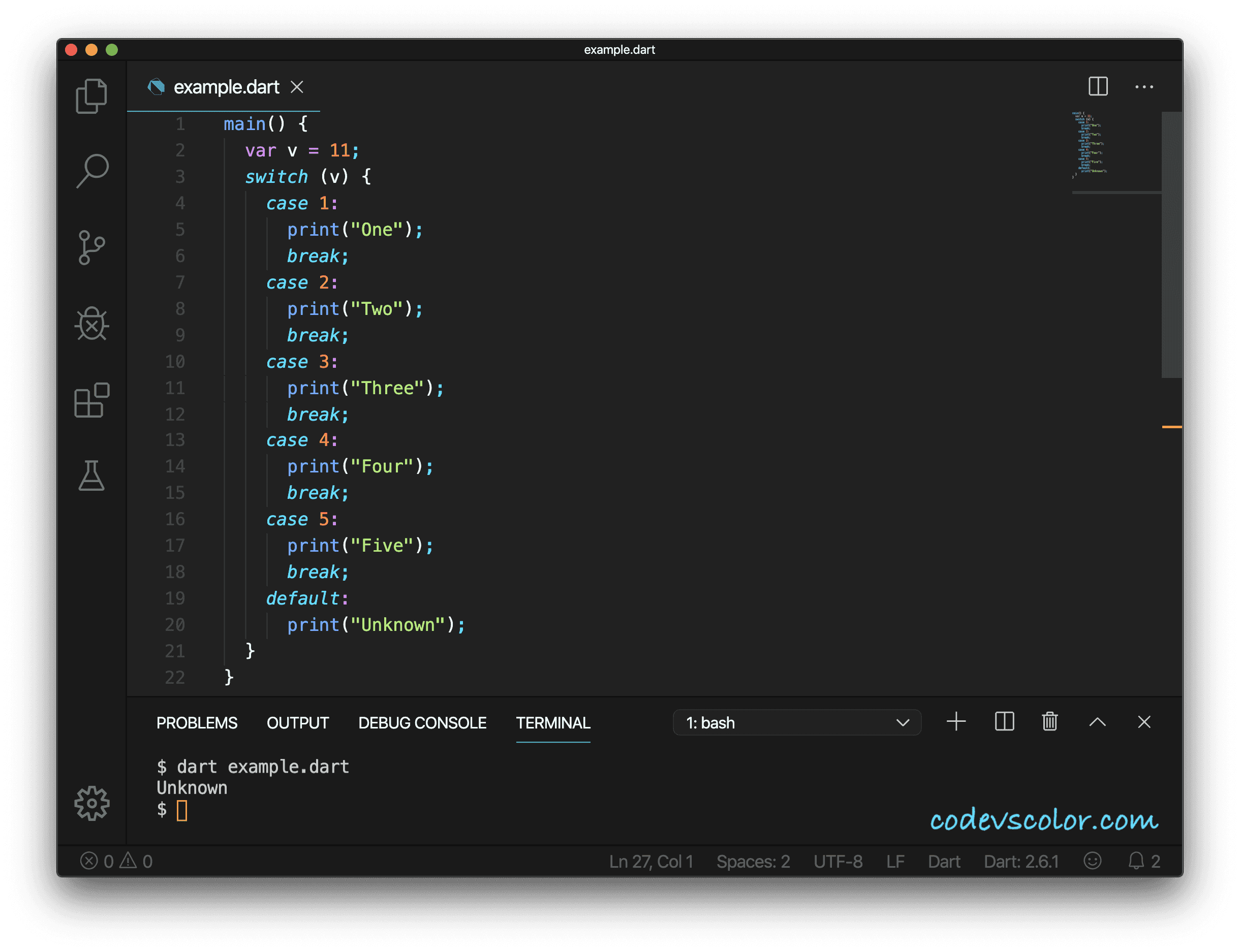Image resolution: width=1240 pixels, height=952 pixels.
Task: Click on 'main' on line 1
Action: [244, 123]
